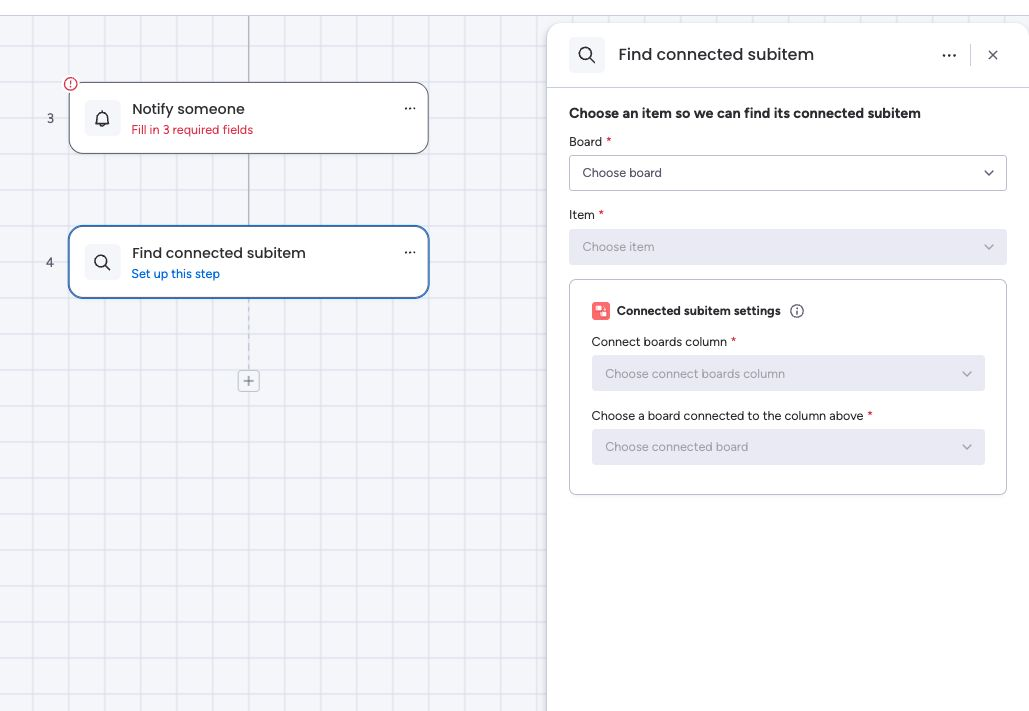Click the chevron arrow of the Choose board field
1029x711 pixels.
pos(988,173)
